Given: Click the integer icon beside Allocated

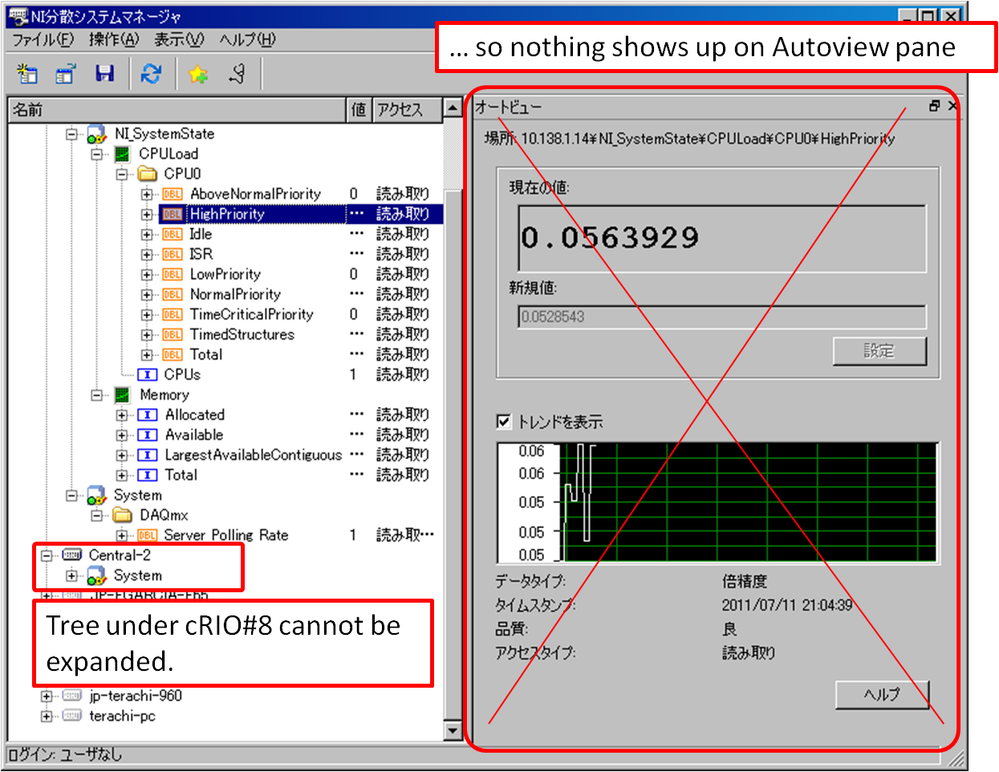Looking at the screenshot, I should coord(147,415).
